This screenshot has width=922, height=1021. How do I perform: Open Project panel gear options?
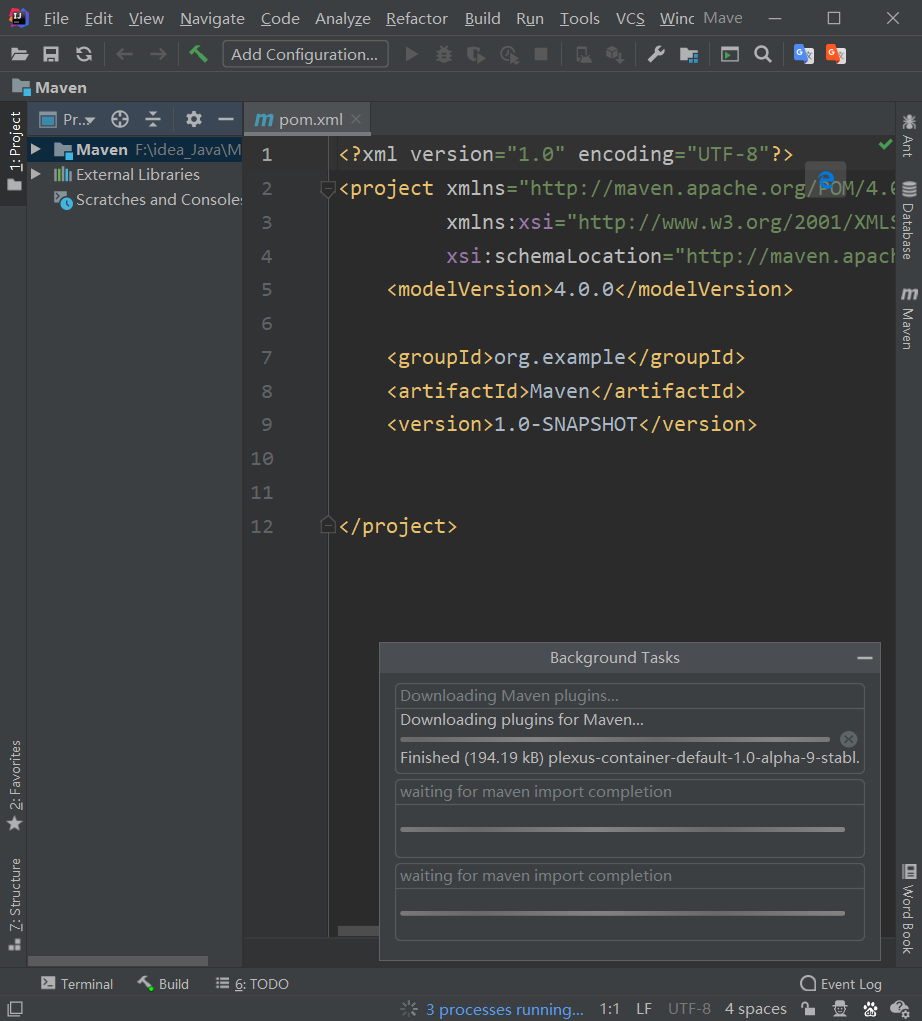click(x=193, y=119)
